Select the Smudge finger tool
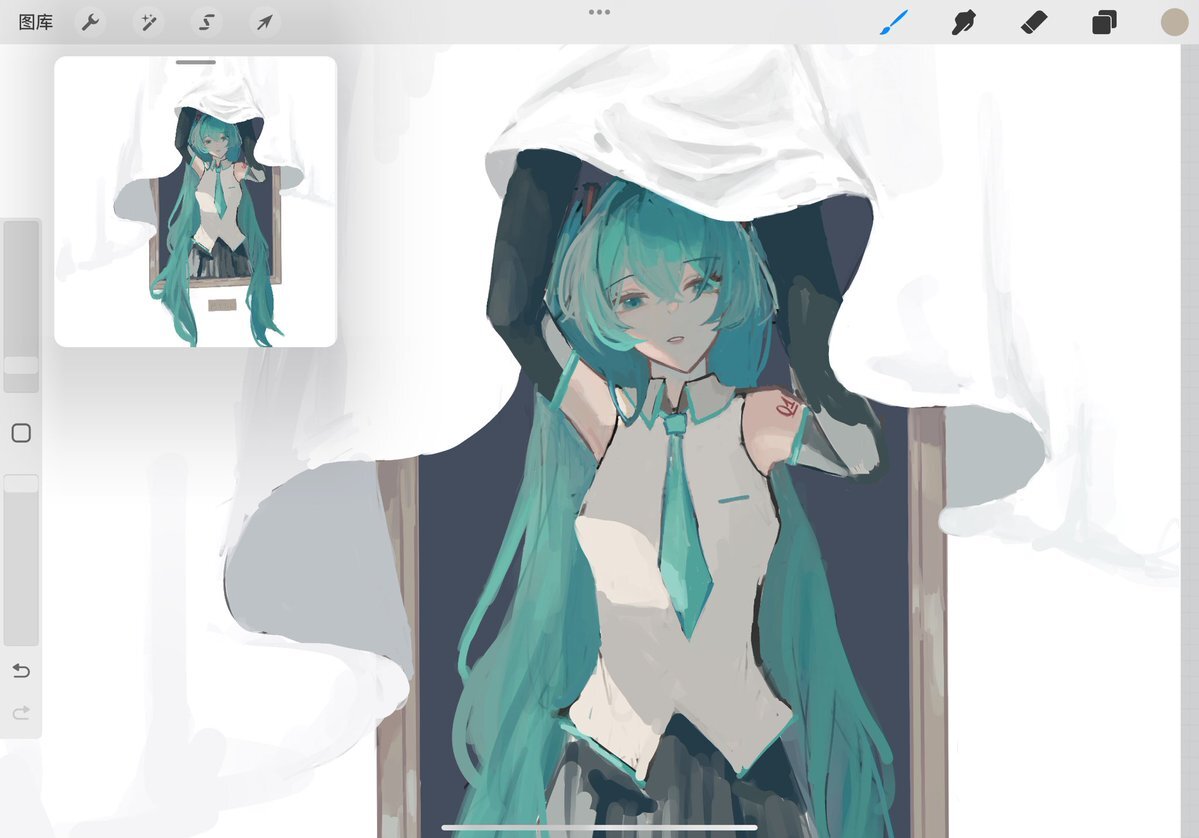Viewport: 1199px width, 838px height. pyautogui.click(x=963, y=22)
